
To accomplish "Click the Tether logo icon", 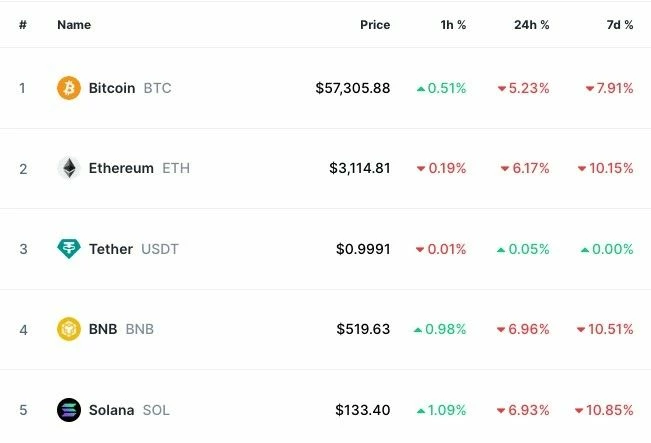I will 69,249.
